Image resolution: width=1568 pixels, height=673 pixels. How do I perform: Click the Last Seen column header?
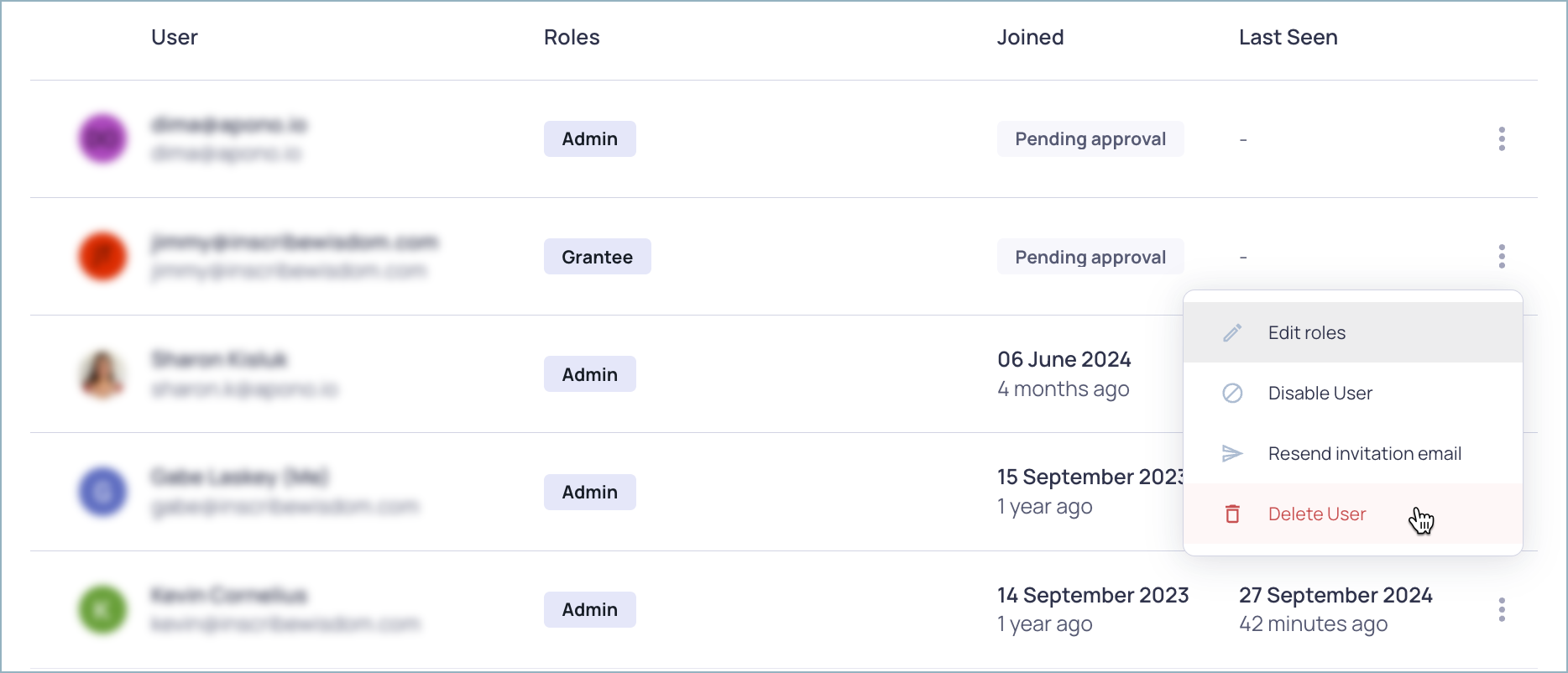(1288, 38)
